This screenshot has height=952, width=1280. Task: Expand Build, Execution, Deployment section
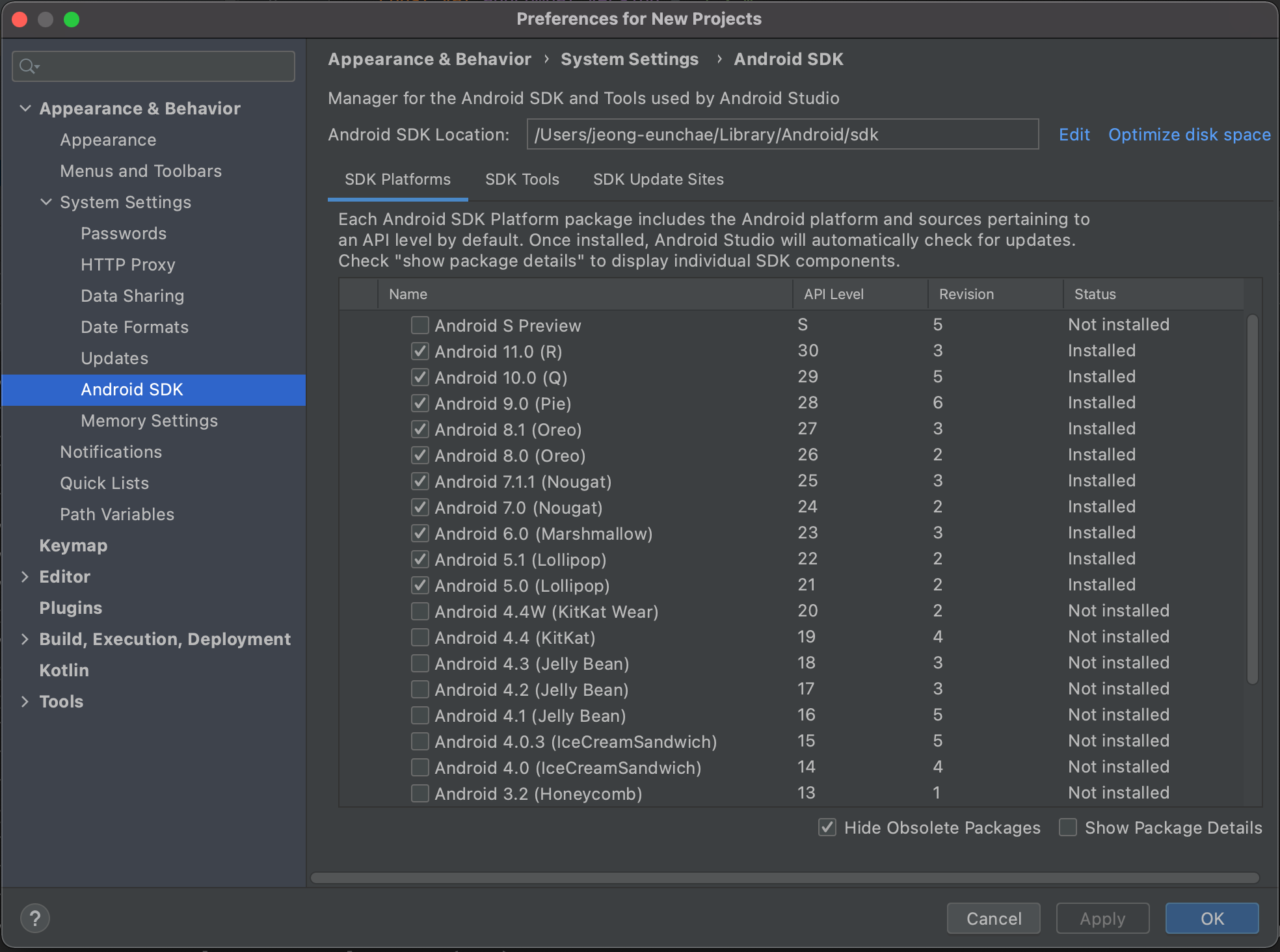tap(25, 639)
